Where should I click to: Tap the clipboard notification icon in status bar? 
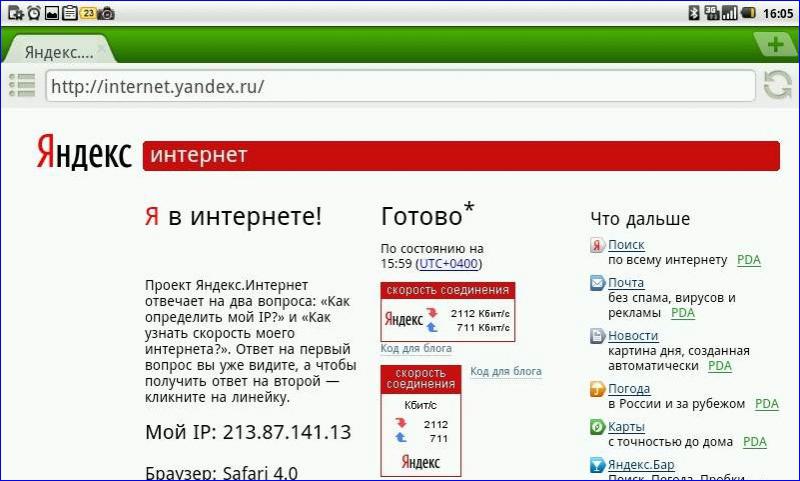coord(69,13)
